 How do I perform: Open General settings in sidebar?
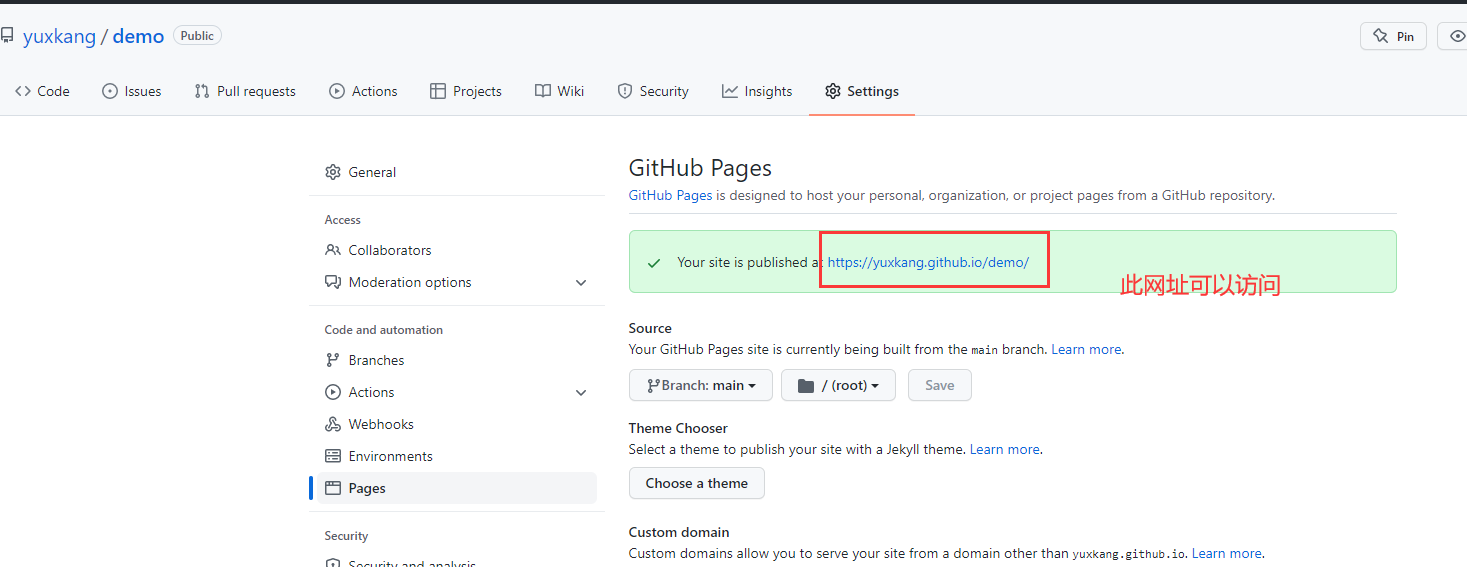[x=453, y=172]
